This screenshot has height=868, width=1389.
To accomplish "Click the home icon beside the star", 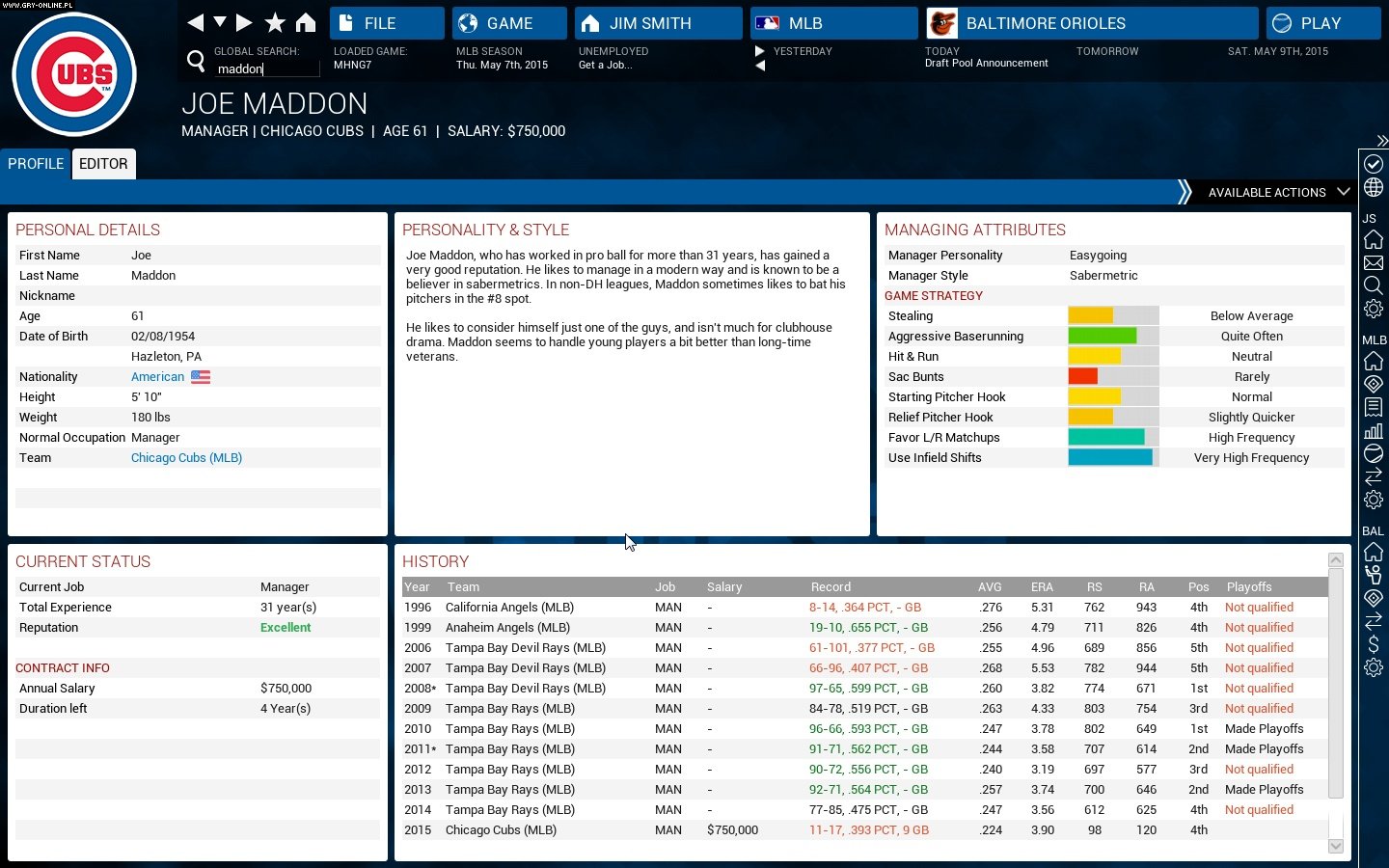I will click(306, 22).
